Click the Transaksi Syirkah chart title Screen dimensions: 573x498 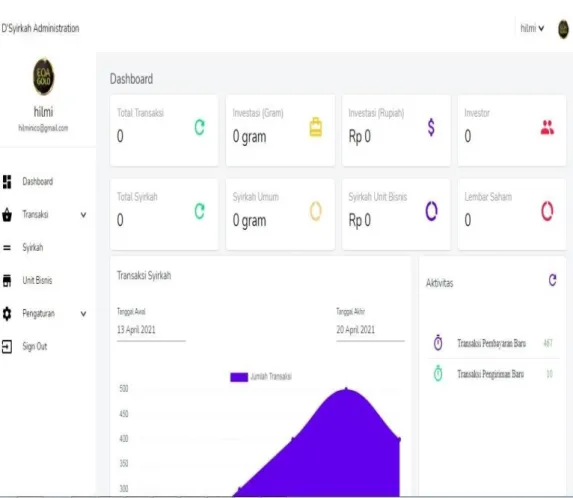point(144,275)
